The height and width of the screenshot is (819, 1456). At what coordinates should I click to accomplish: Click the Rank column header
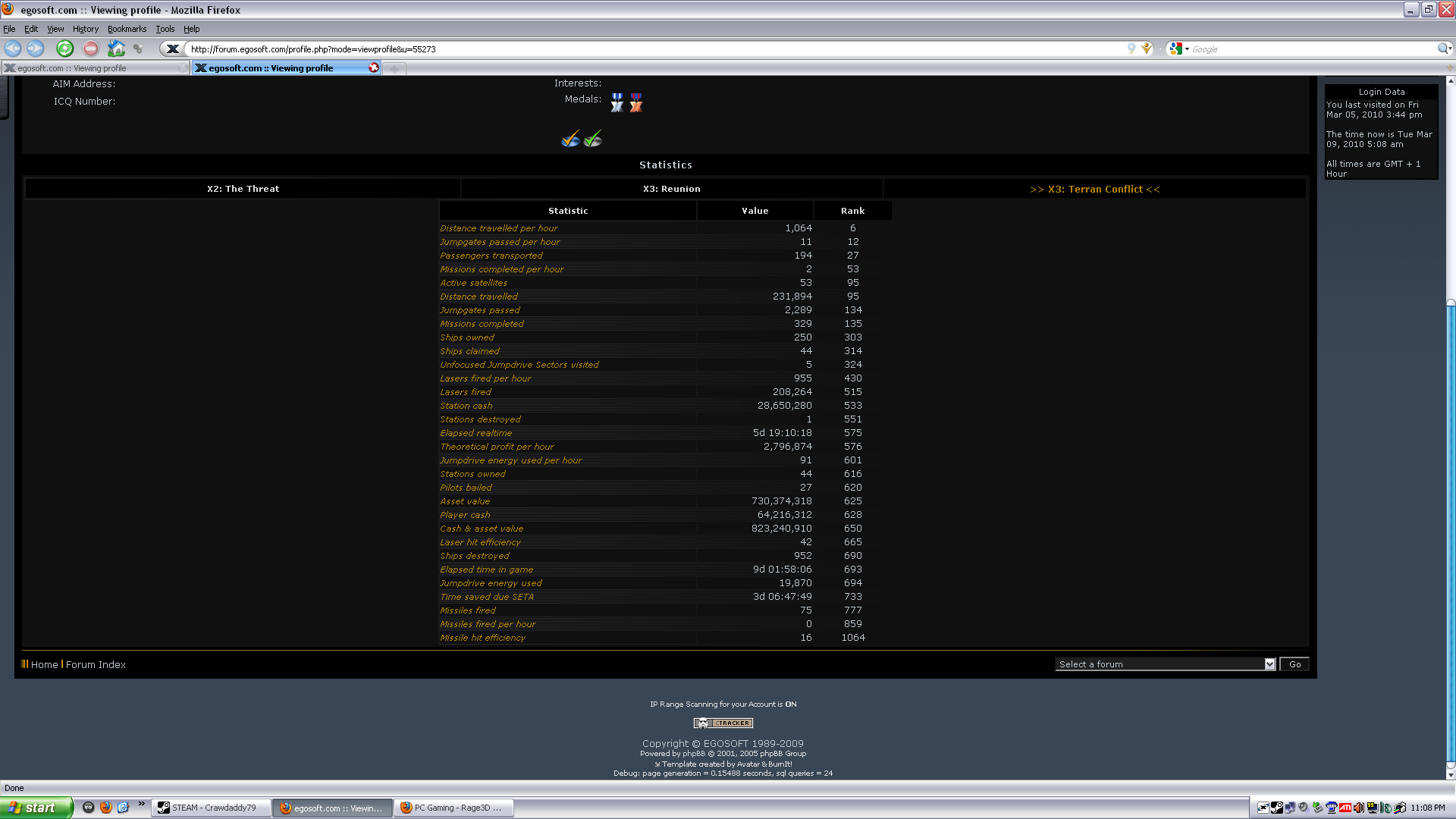pos(852,211)
